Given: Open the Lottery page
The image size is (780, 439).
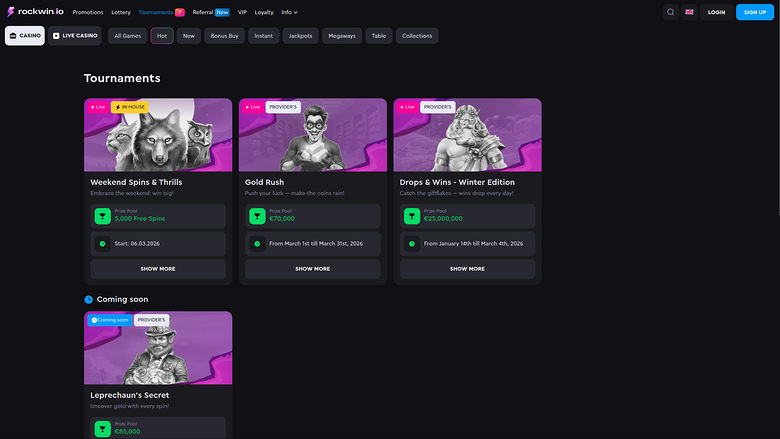Looking at the screenshot, I should pyautogui.click(x=121, y=12).
